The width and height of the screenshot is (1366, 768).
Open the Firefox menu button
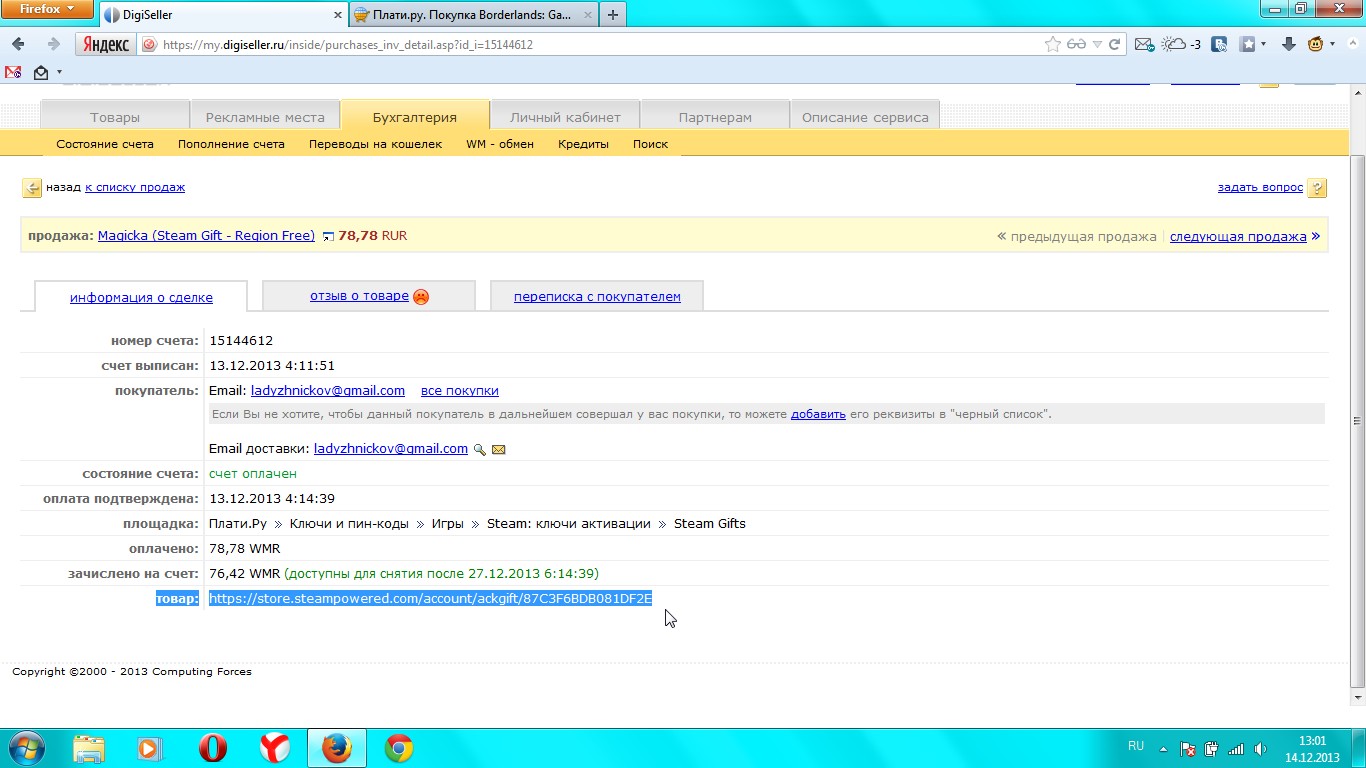click(47, 9)
